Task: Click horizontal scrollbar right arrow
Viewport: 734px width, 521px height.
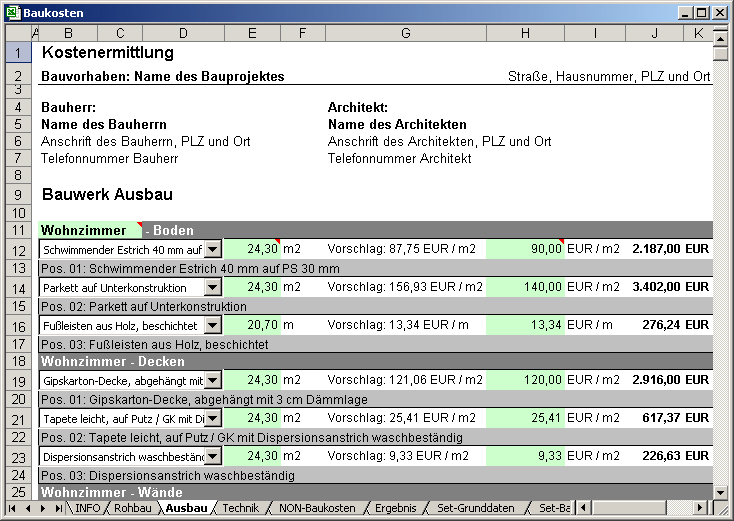Action: tap(700, 508)
